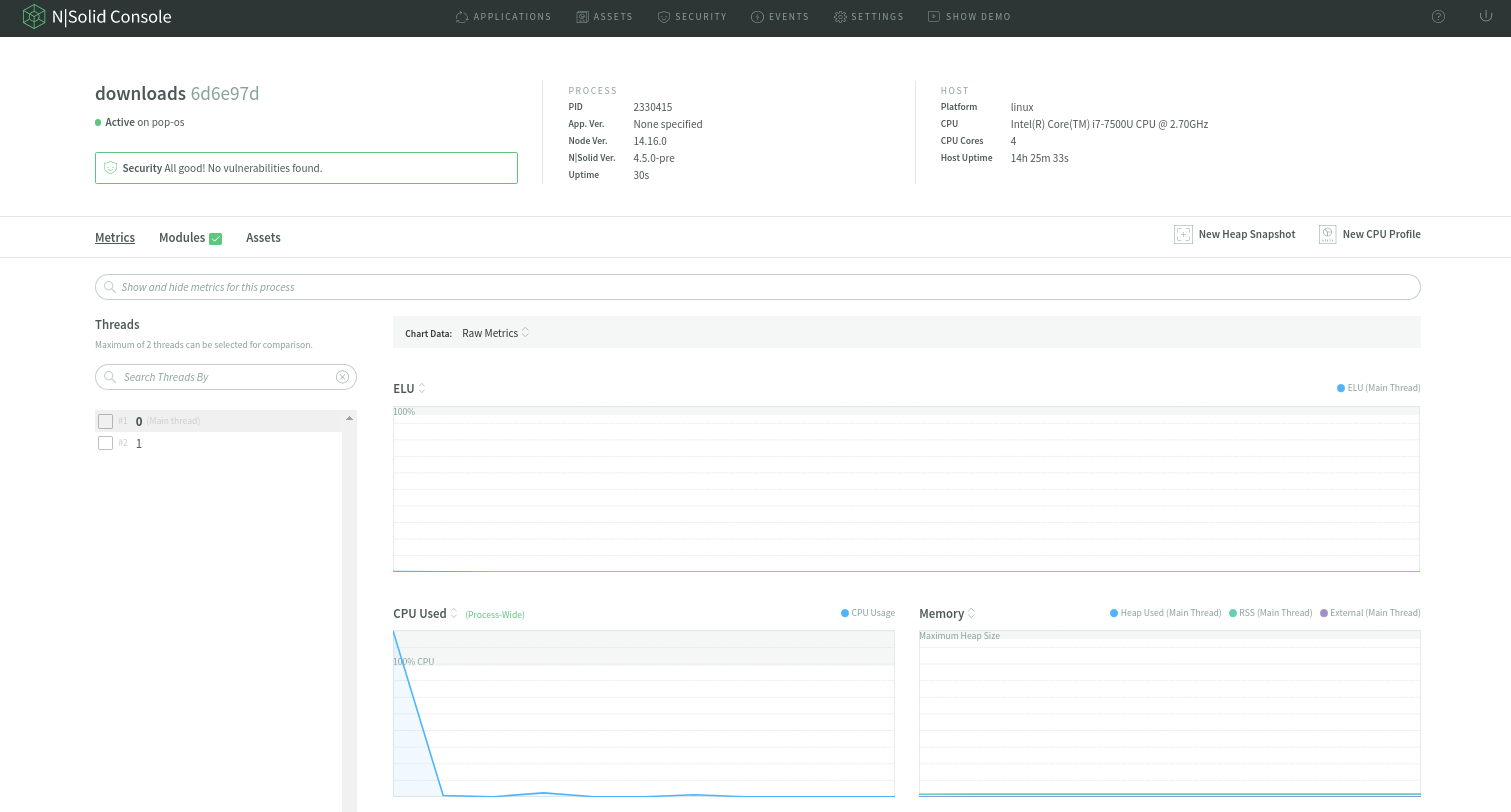Switch to the process Assets tab

tap(263, 238)
